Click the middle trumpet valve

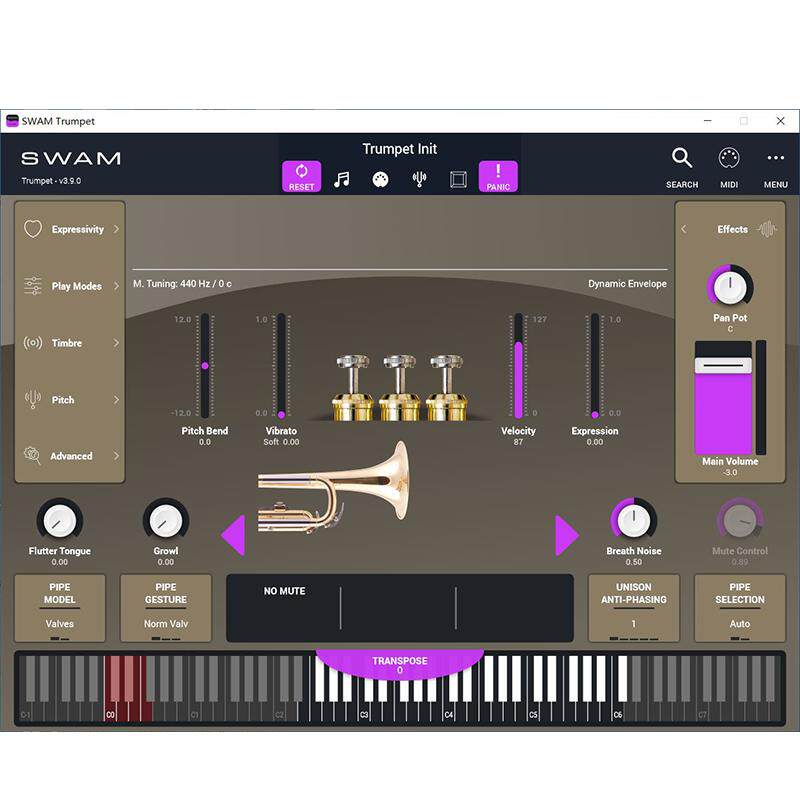(399, 388)
